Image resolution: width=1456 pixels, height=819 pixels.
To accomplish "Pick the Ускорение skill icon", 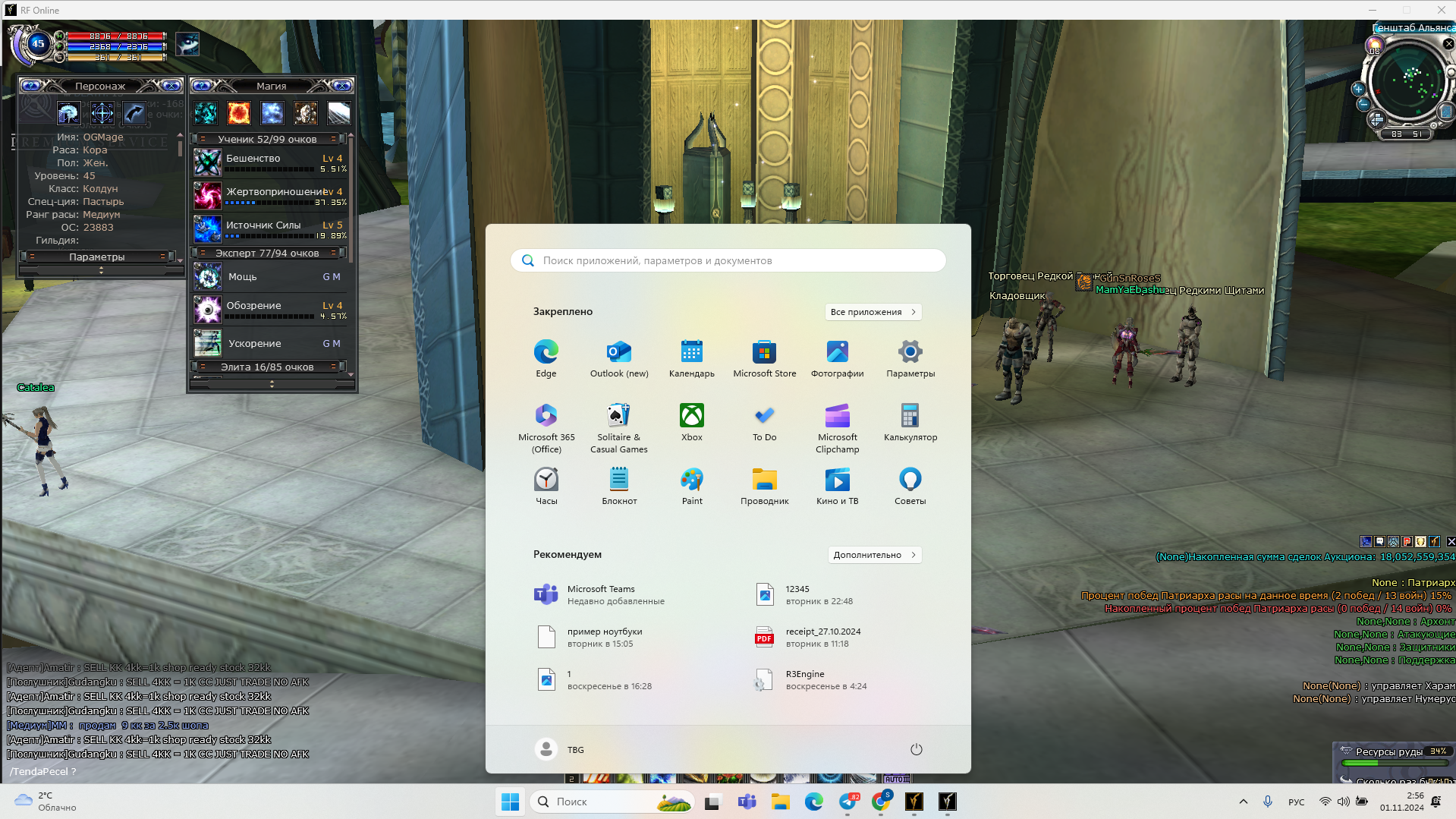I will (207, 343).
